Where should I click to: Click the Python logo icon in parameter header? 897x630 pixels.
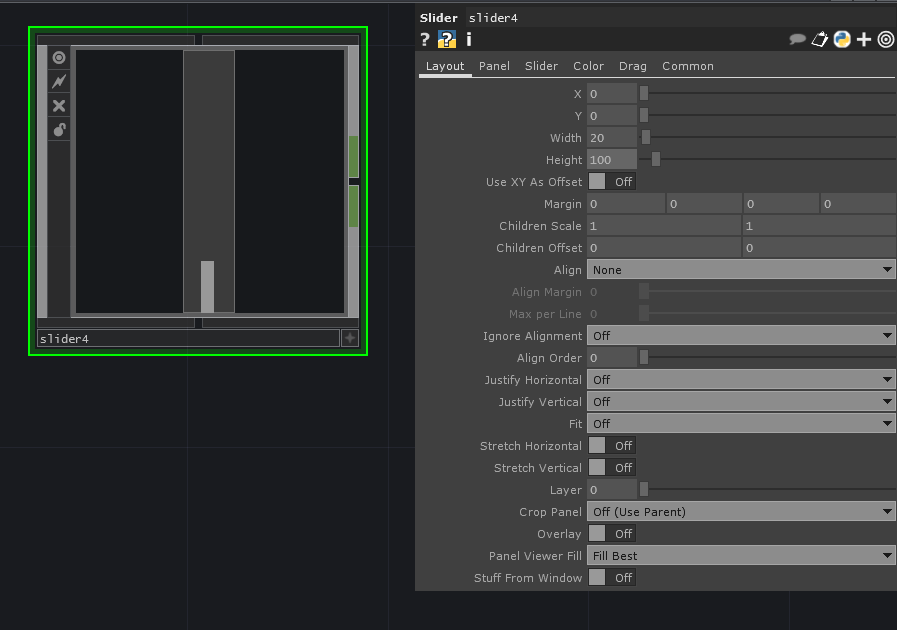[x=842, y=40]
